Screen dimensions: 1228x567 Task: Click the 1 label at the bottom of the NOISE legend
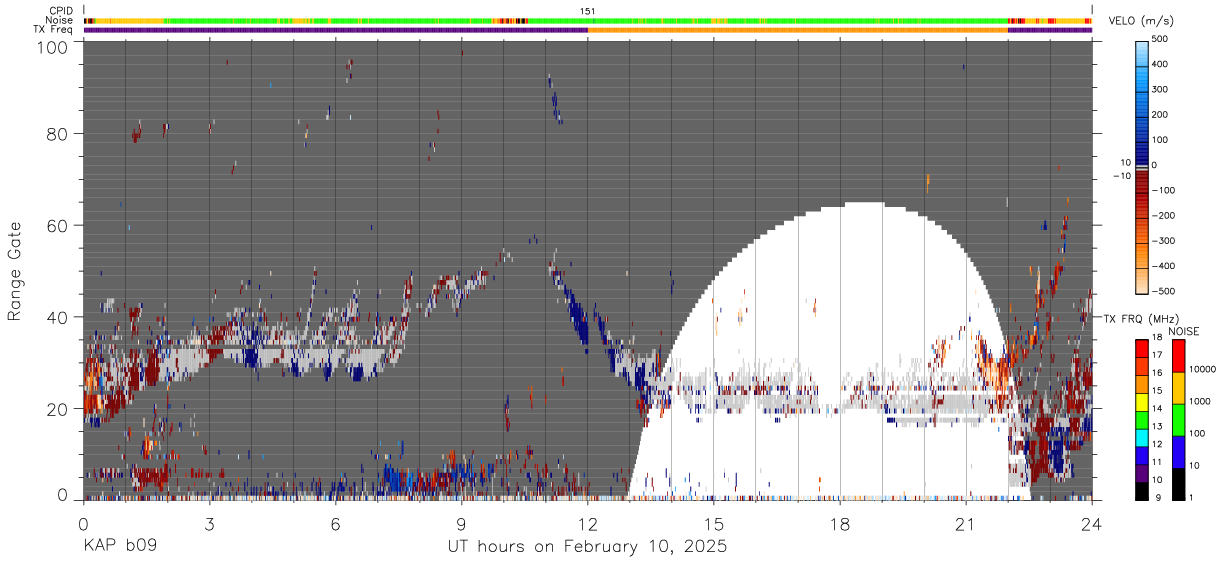[x=1193, y=498]
